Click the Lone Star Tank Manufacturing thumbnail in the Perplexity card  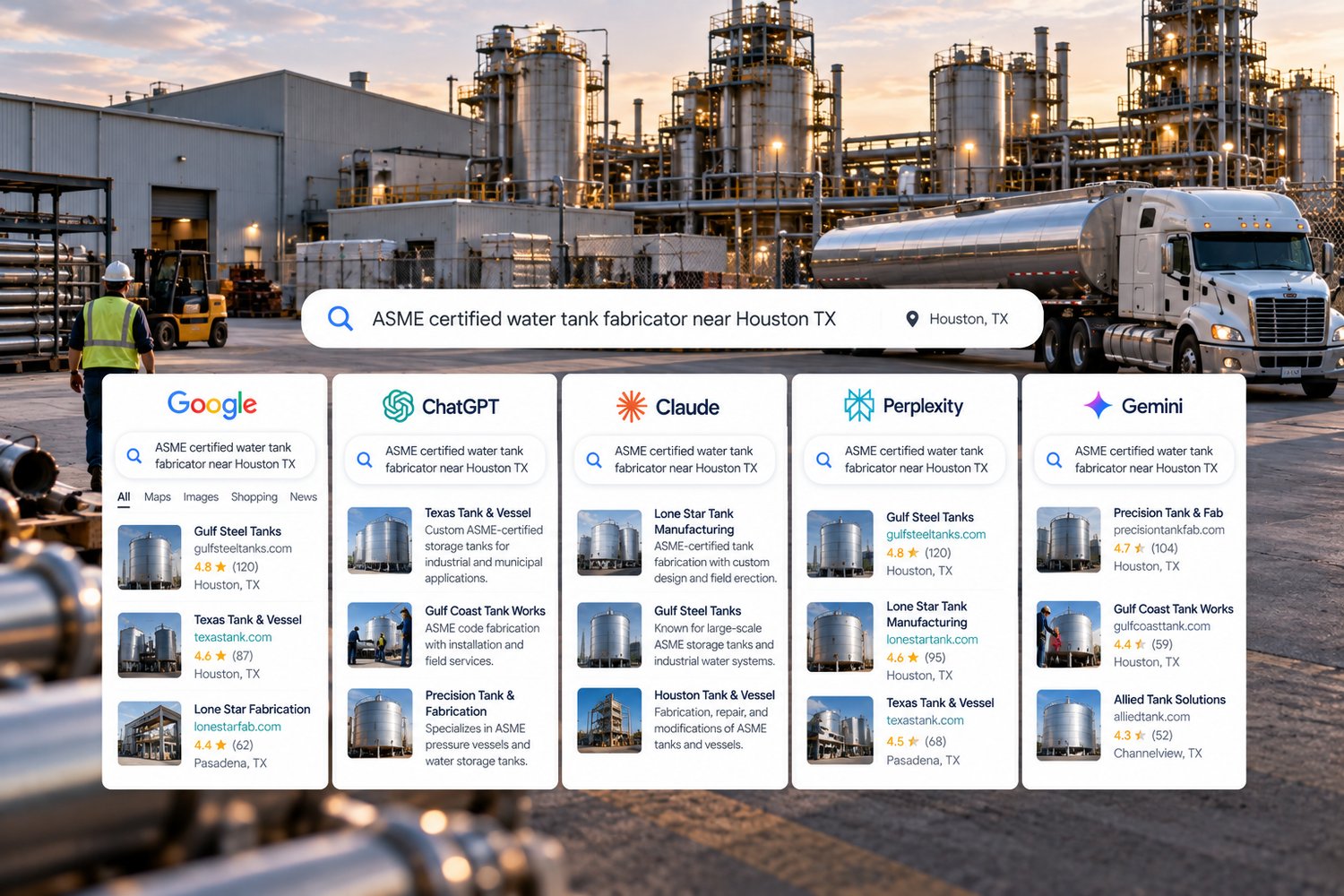pos(840,637)
